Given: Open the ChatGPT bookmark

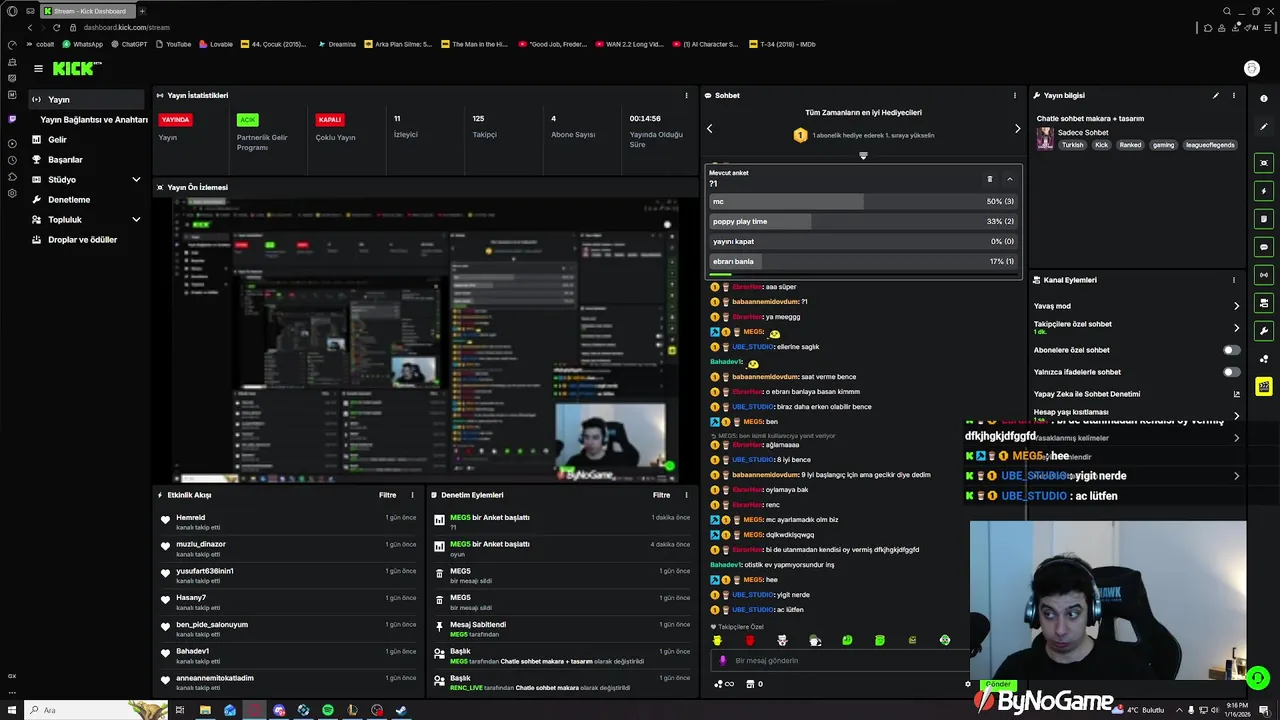Looking at the screenshot, I should pos(129,44).
